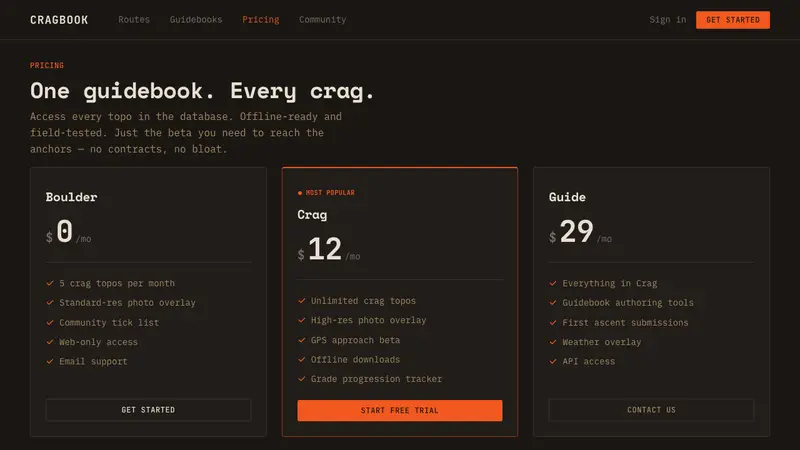Click the text Weather overlay
800x450 pixels.
(602, 342)
